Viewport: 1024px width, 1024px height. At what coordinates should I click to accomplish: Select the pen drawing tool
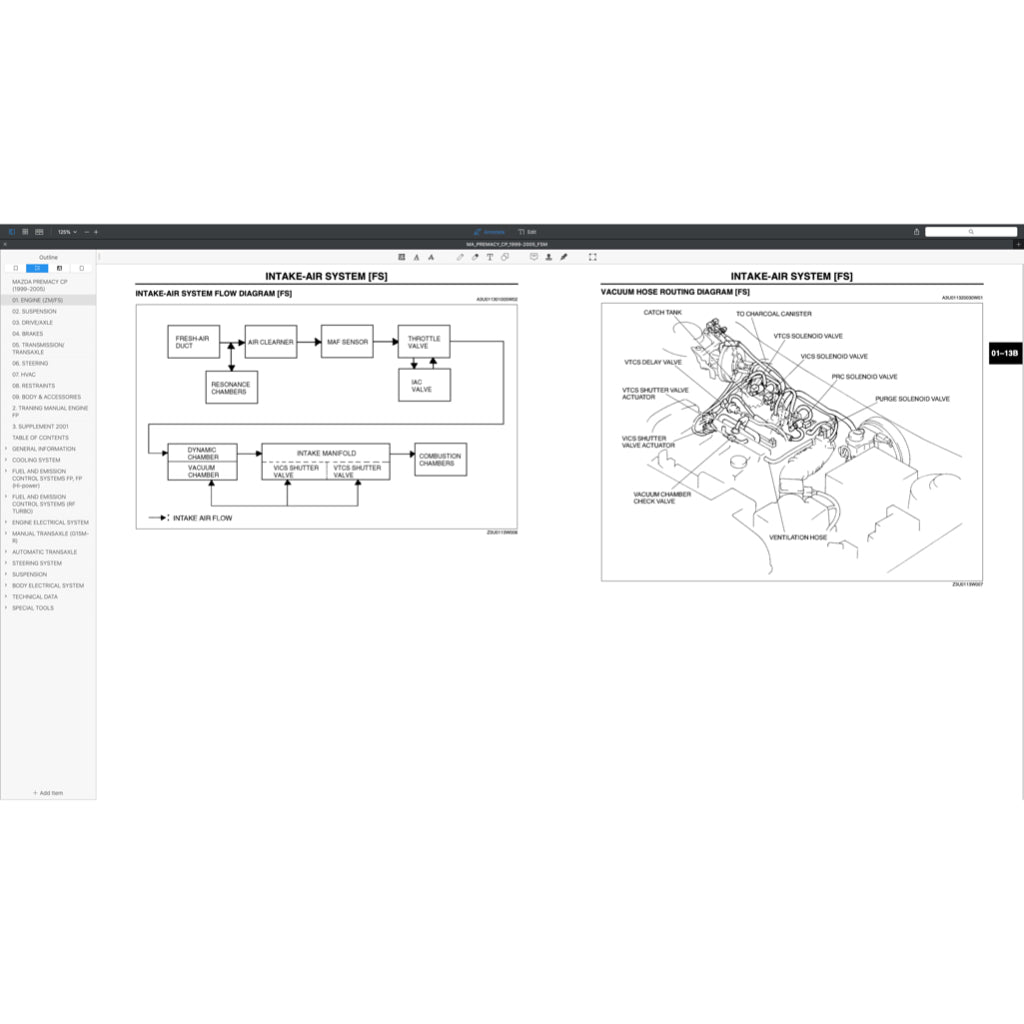(460, 257)
